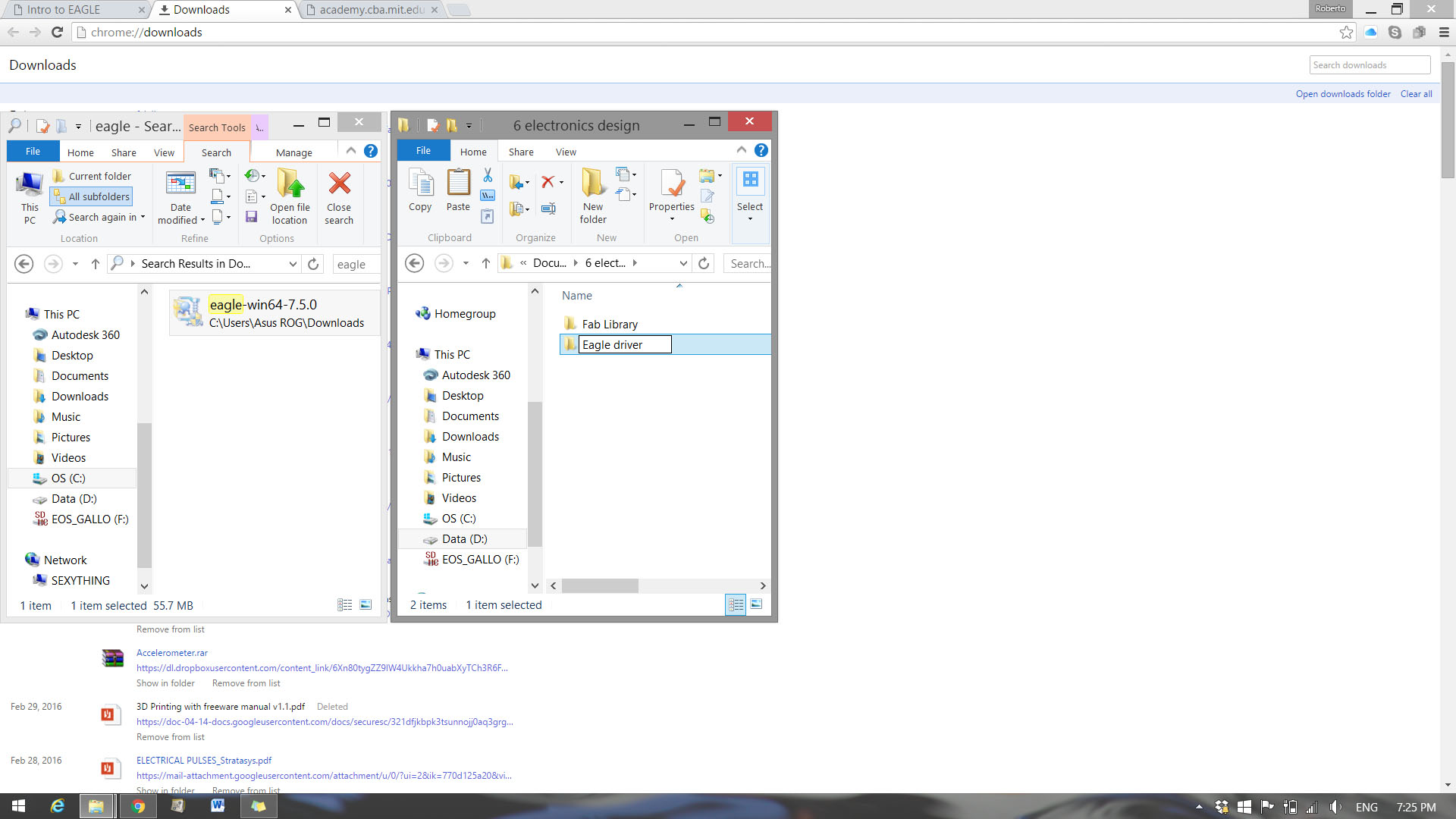Click the red Close search icon
The height and width of the screenshot is (819, 1456).
(x=339, y=183)
